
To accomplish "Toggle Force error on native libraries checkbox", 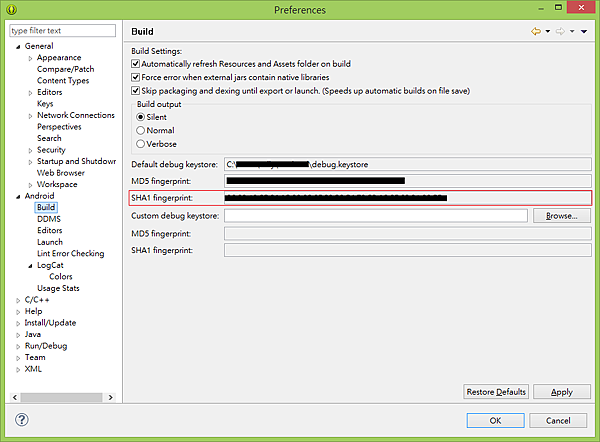I will 136,77.
